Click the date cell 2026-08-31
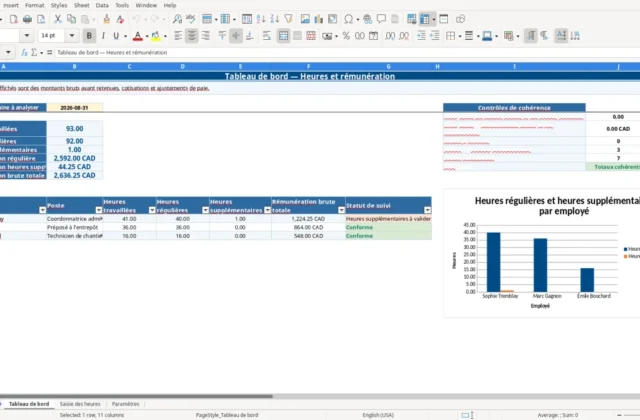 (75, 108)
